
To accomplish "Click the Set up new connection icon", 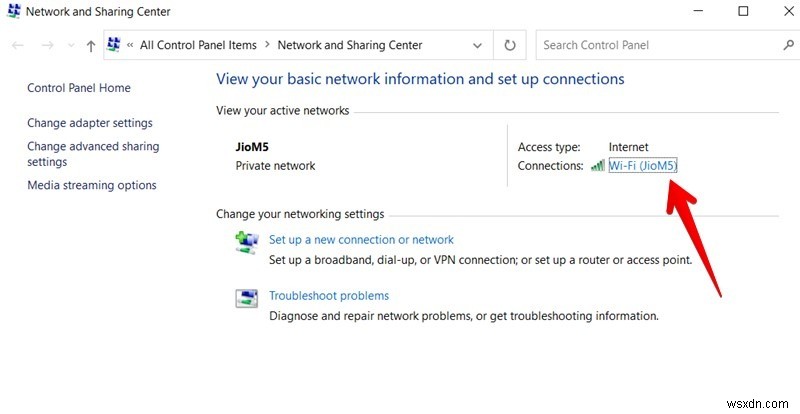I will 246,243.
